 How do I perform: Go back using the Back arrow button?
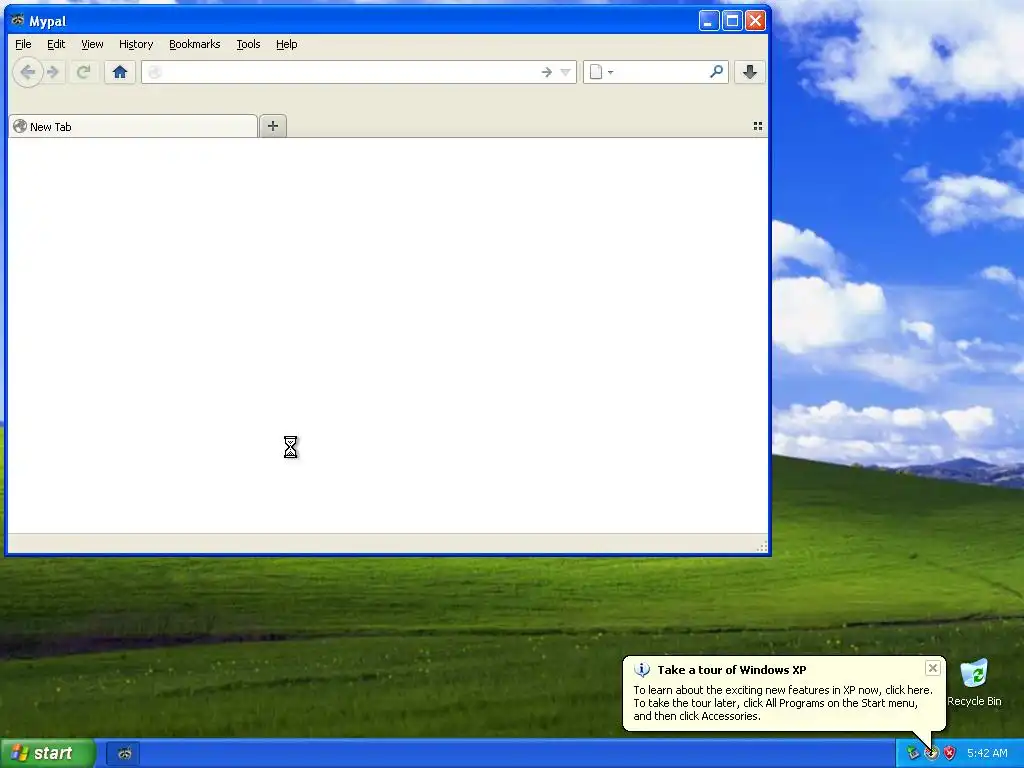point(27,72)
